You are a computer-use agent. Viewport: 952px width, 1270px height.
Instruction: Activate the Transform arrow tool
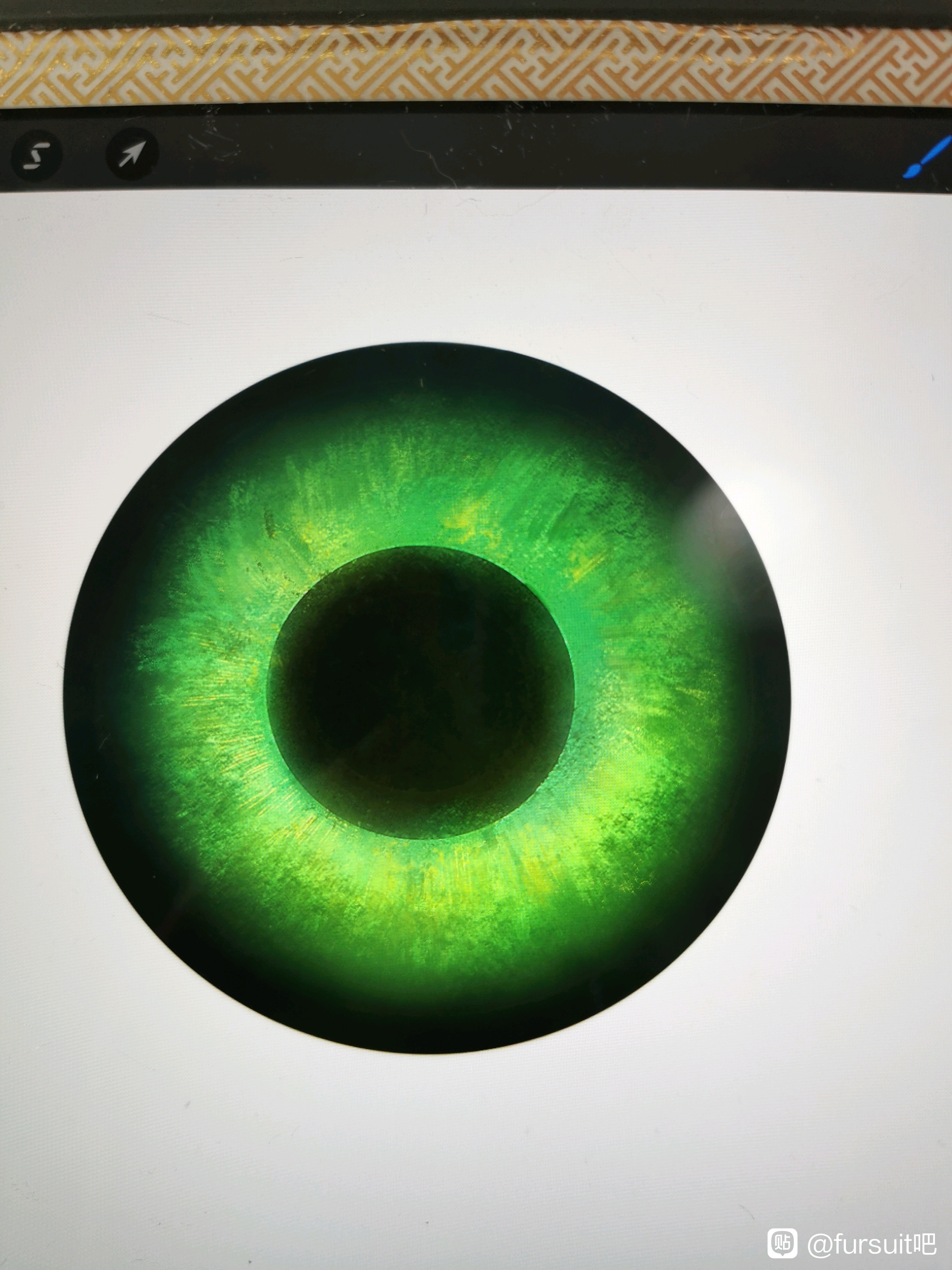132,154
